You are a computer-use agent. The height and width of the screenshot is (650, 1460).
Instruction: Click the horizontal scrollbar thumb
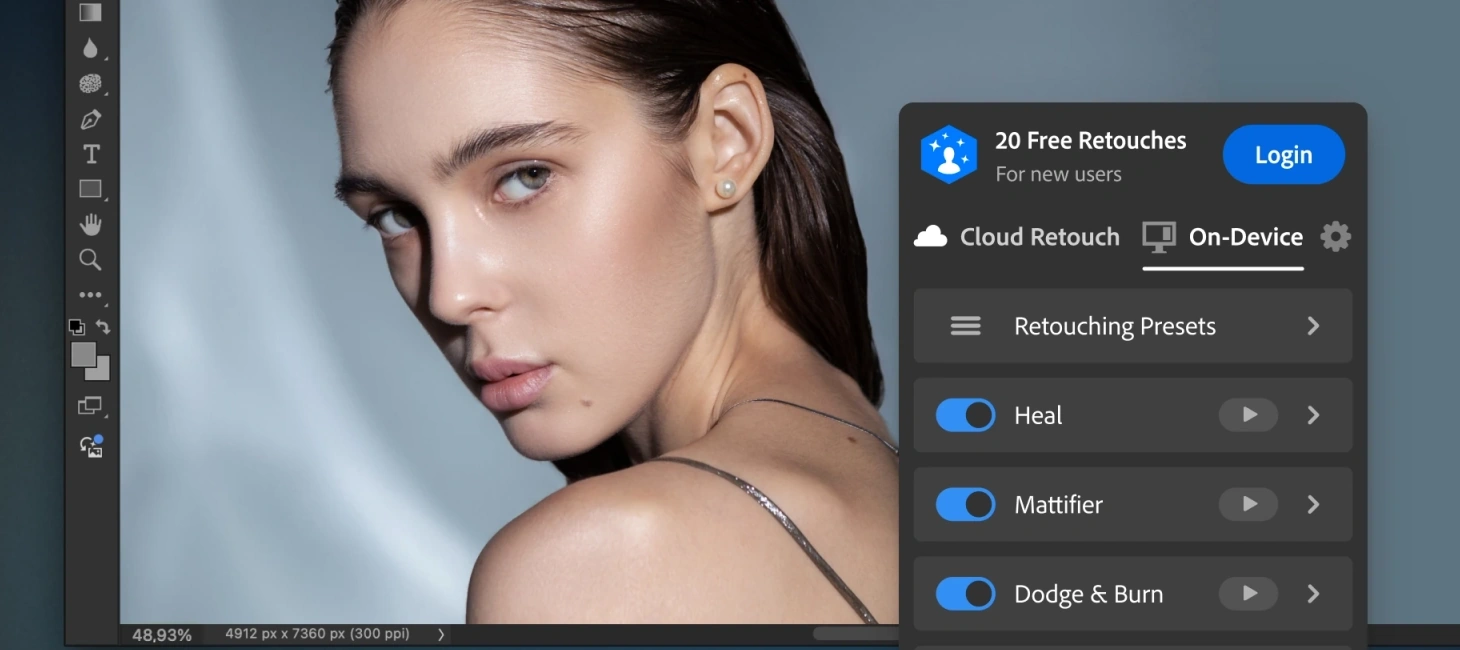coord(855,634)
